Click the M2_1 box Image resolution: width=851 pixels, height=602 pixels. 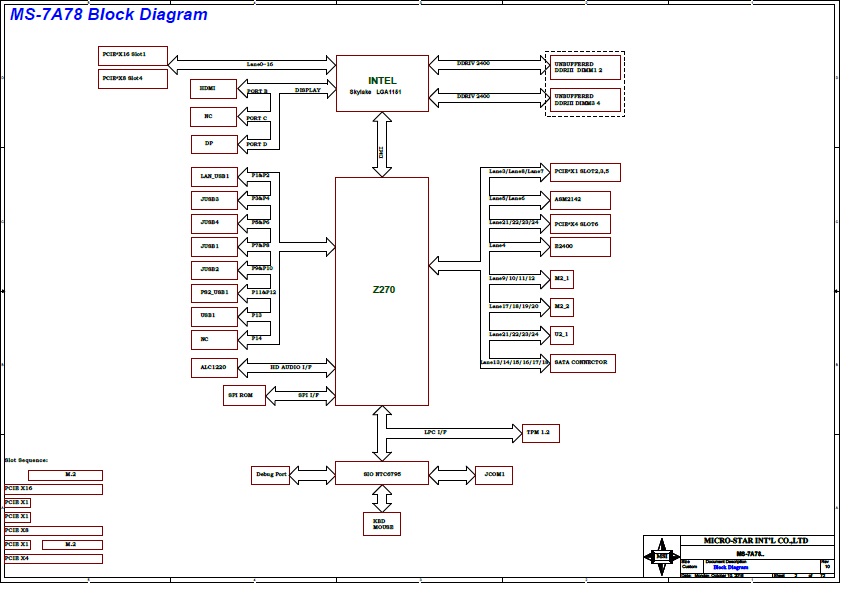point(562,280)
